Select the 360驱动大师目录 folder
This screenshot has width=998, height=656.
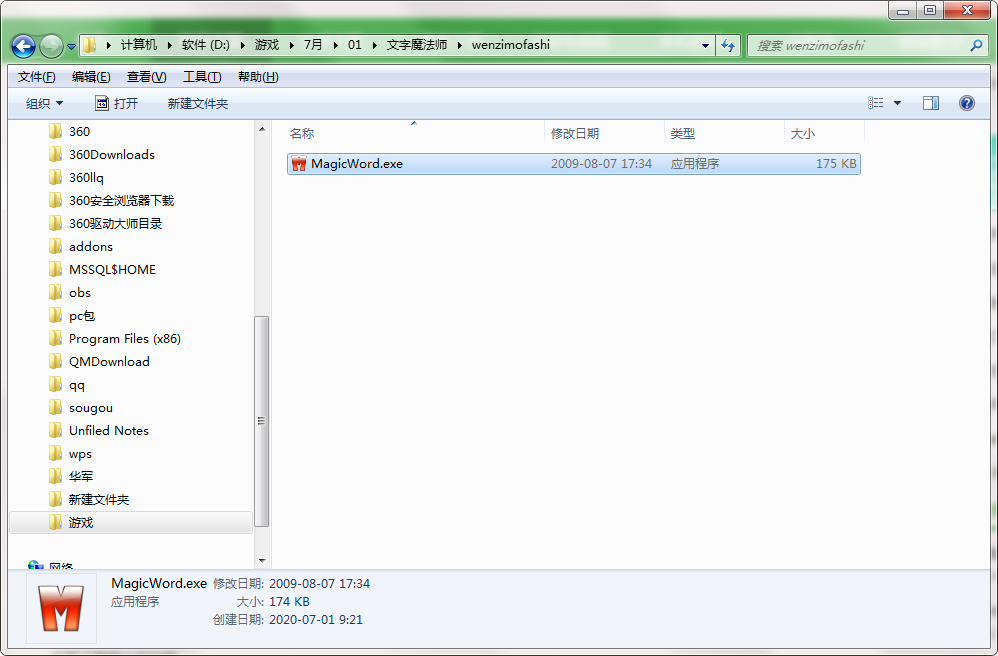click(116, 223)
